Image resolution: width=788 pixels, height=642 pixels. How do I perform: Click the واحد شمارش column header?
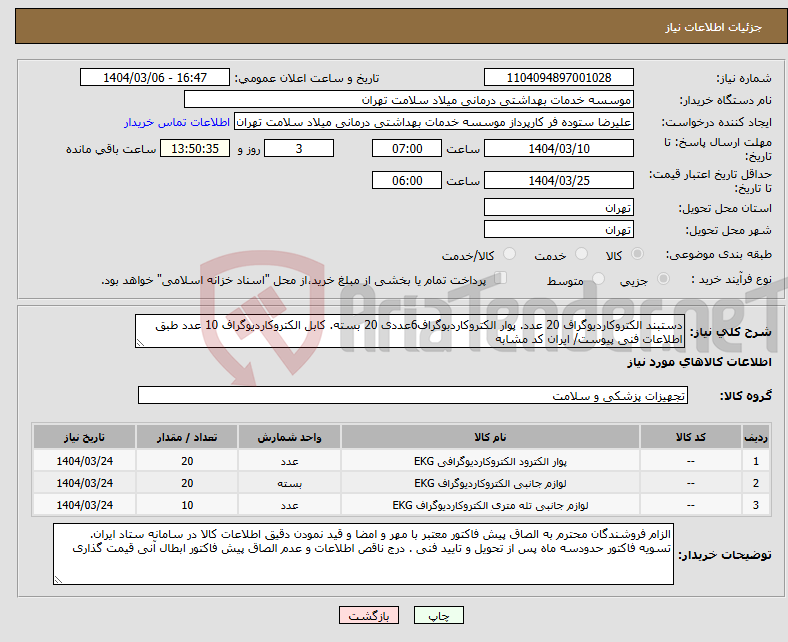[289, 437]
